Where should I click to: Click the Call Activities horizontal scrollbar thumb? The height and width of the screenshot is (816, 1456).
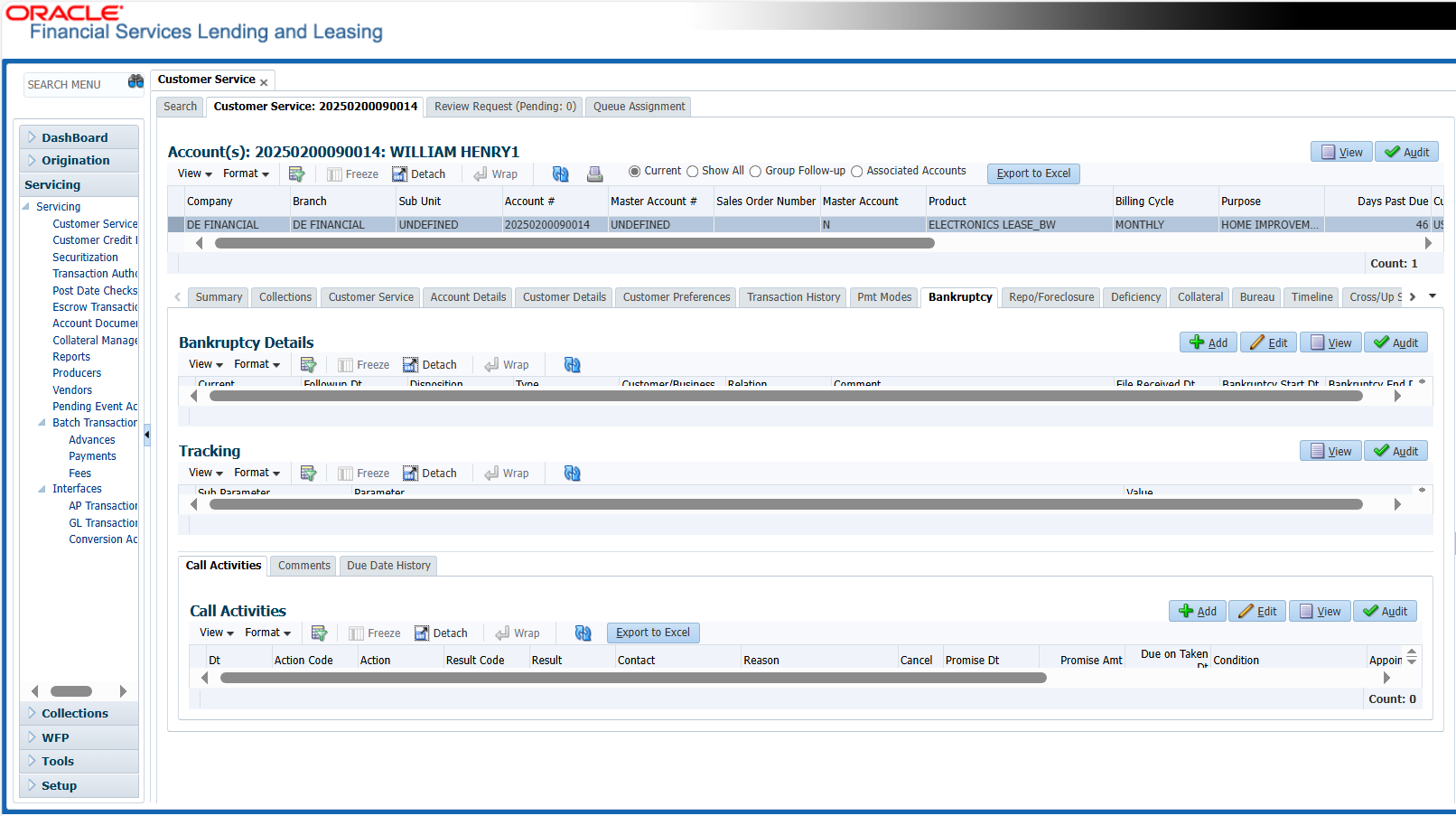click(x=633, y=678)
